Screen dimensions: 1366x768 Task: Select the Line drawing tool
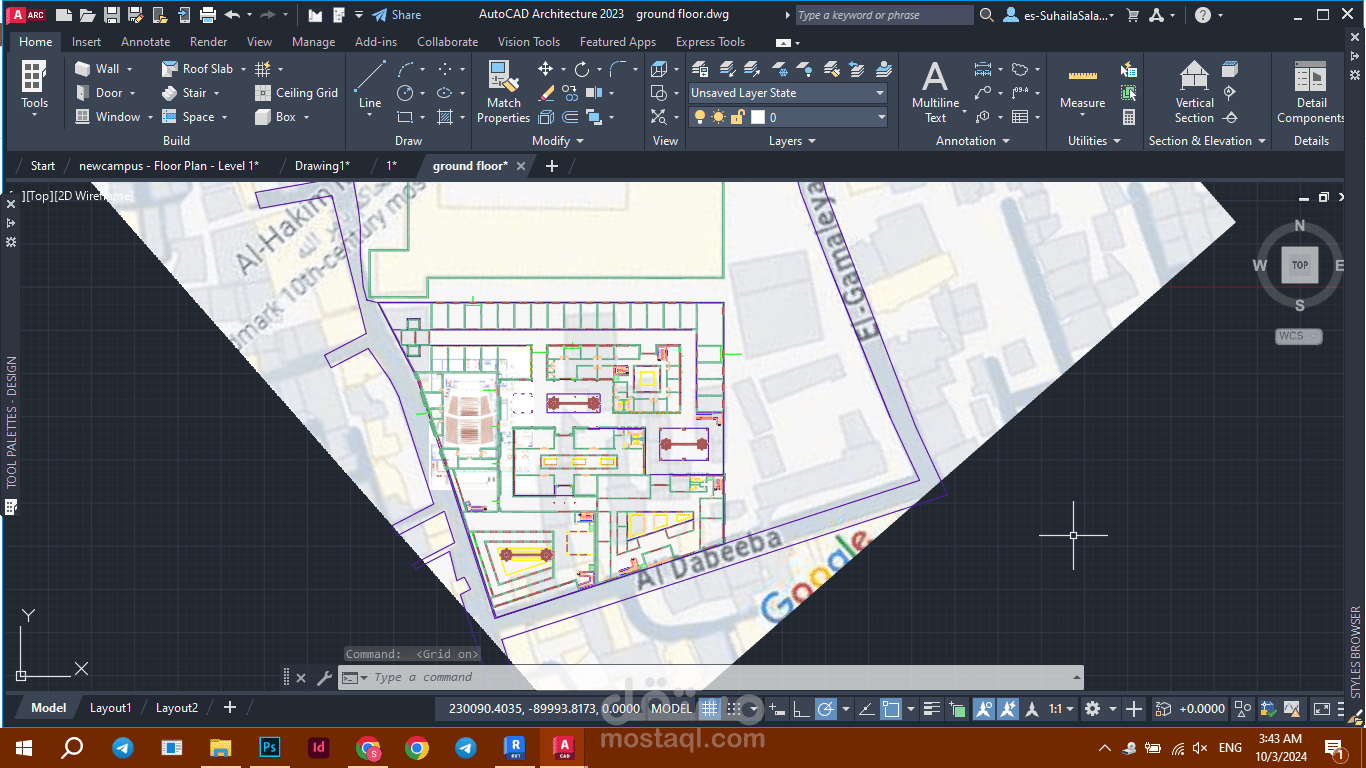coord(370,85)
